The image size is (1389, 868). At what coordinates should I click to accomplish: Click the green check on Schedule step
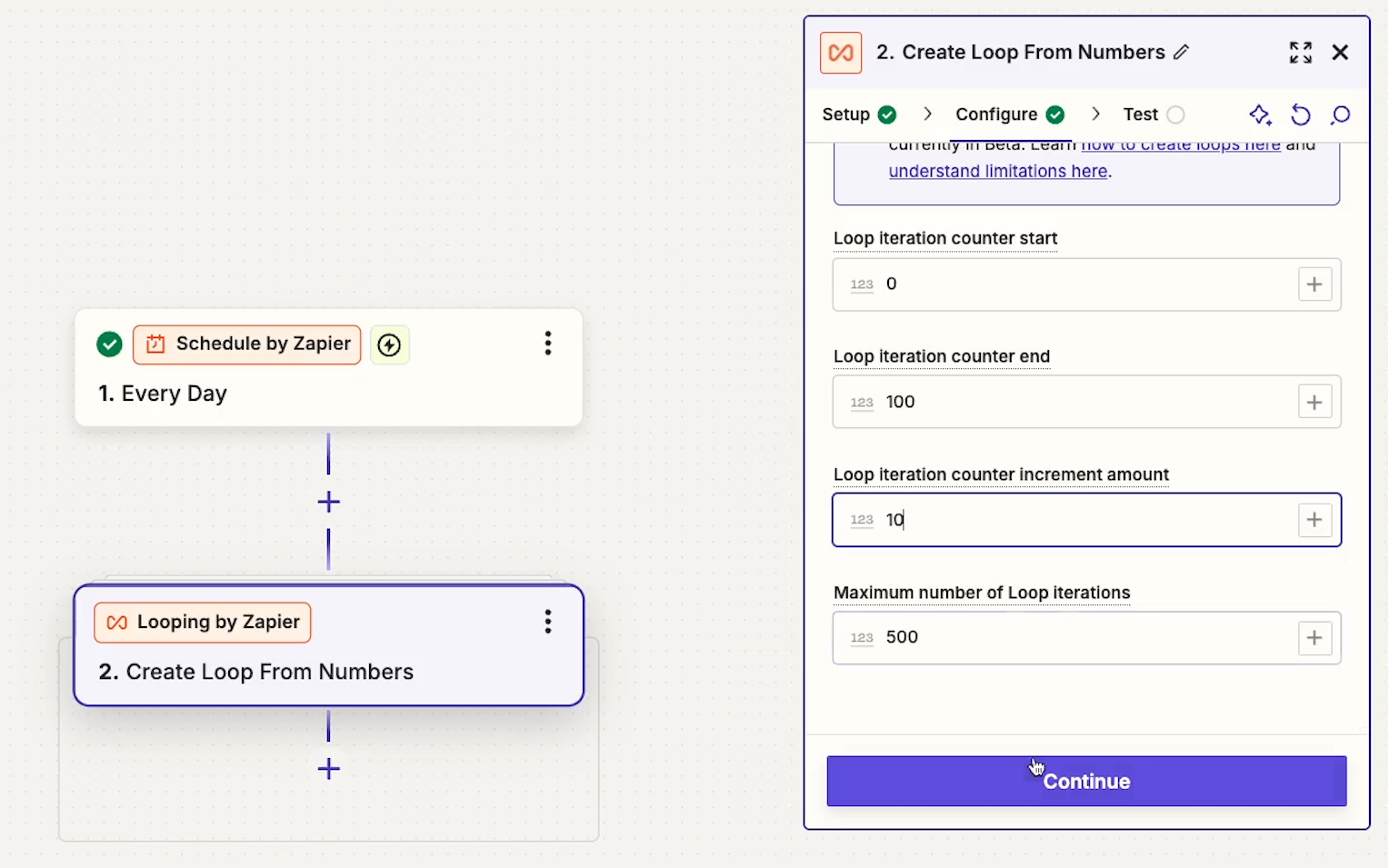pyautogui.click(x=109, y=344)
